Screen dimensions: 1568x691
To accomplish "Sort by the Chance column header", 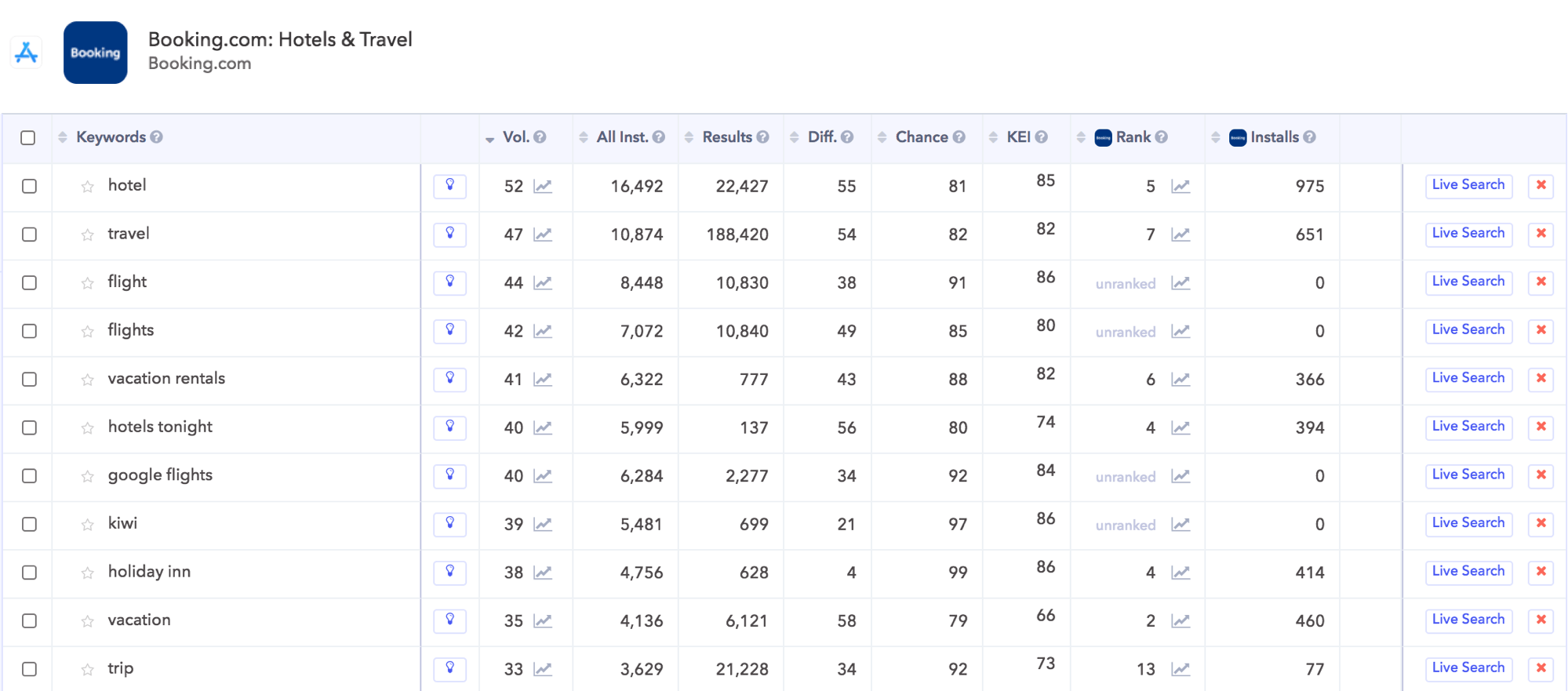I will pyautogui.click(x=921, y=137).
